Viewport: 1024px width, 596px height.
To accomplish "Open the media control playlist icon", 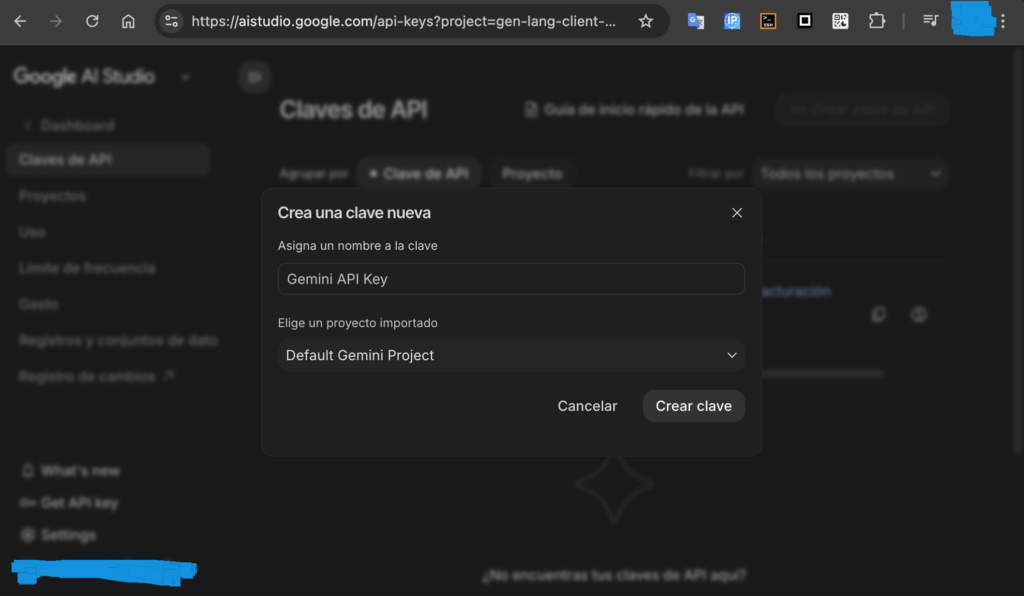I will point(931,21).
